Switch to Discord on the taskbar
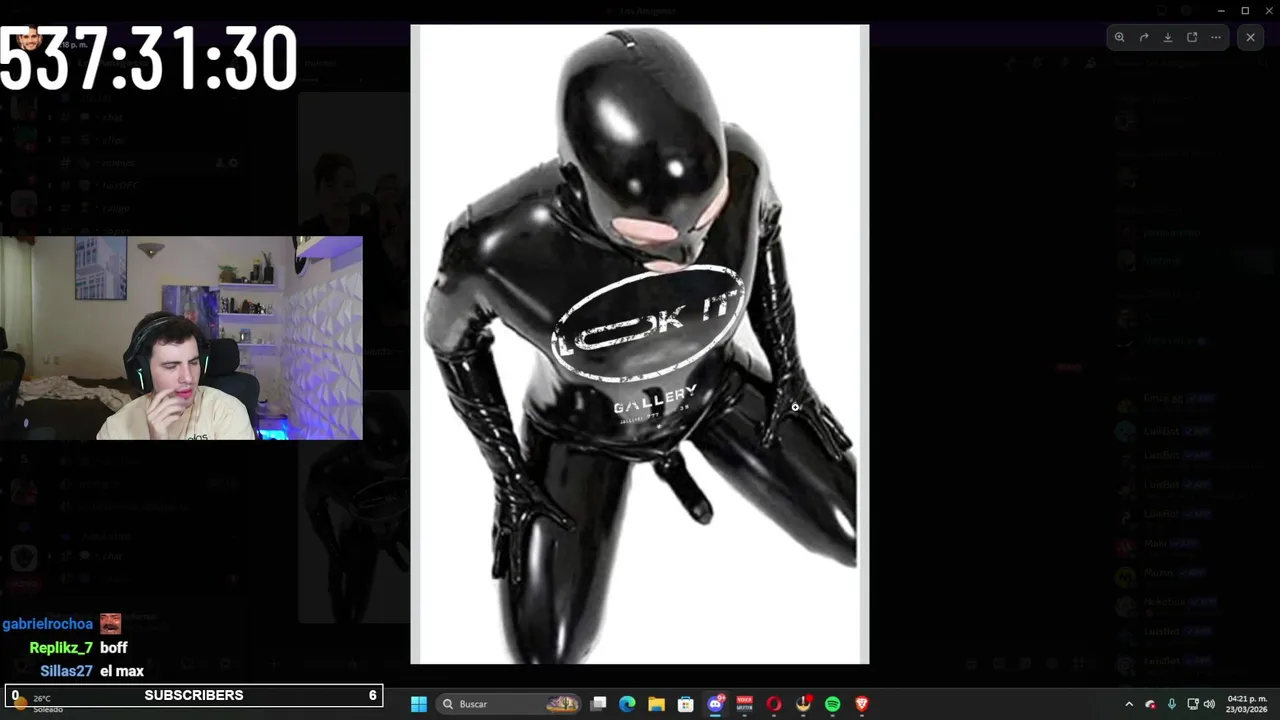The width and height of the screenshot is (1280, 720). [715, 704]
